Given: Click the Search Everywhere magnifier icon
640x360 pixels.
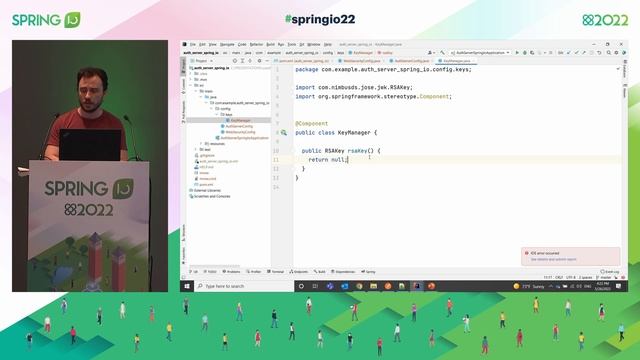Looking at the screenshot, I should 609,53.
